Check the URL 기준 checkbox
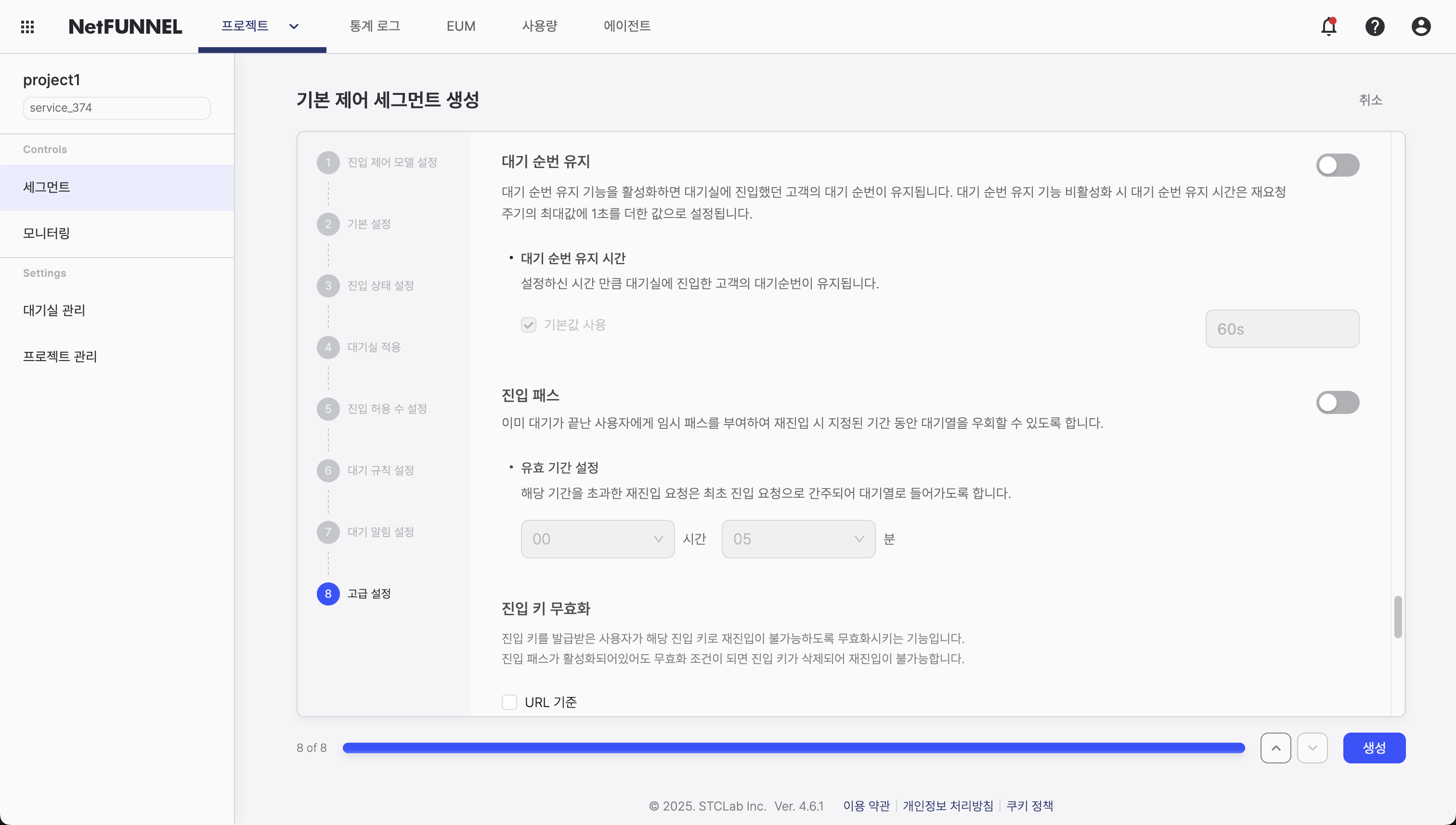The image size is (1456, 825). (509, 703)
